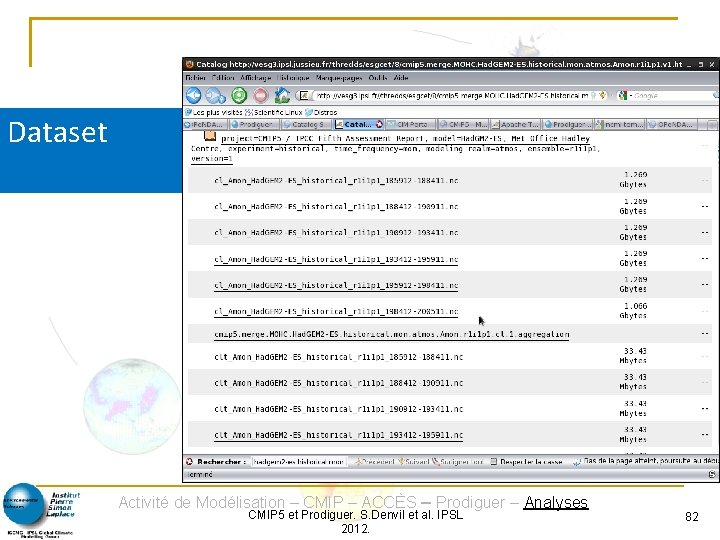
Task: Switch to the Apache T... tab
Action: 515,124
